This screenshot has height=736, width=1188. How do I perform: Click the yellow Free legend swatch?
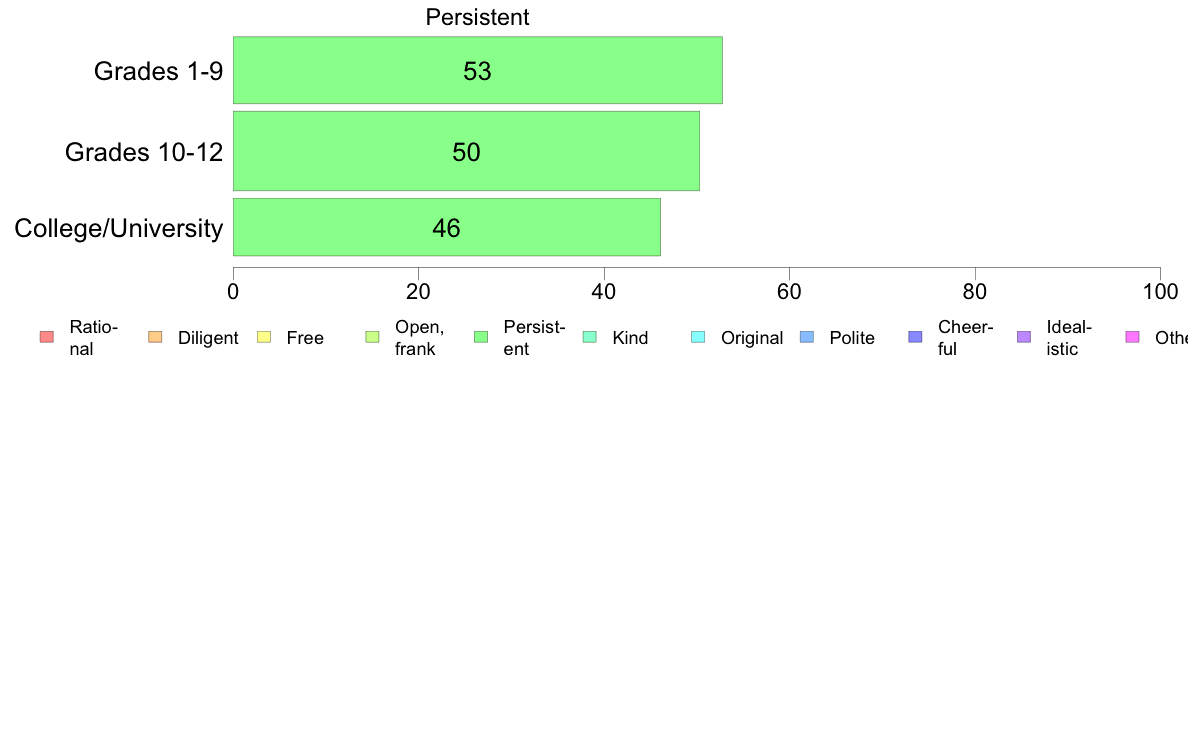264,337
